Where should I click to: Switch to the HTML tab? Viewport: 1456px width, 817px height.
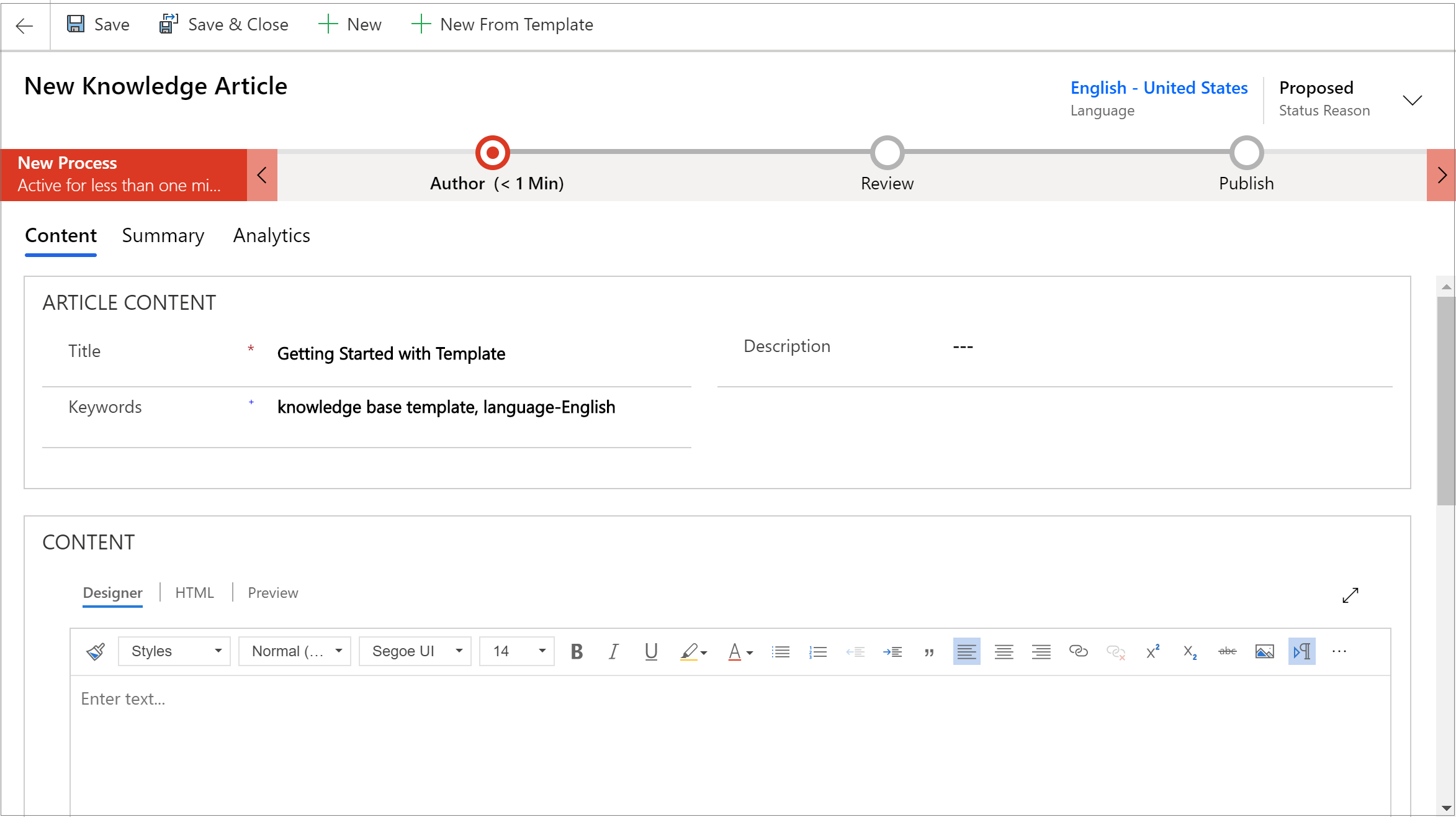coord(194,592)
